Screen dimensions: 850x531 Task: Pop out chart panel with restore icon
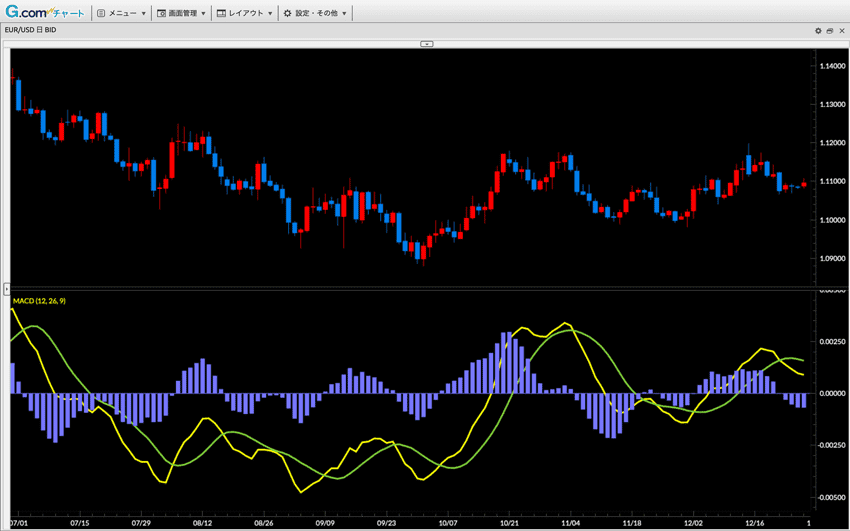830,31
